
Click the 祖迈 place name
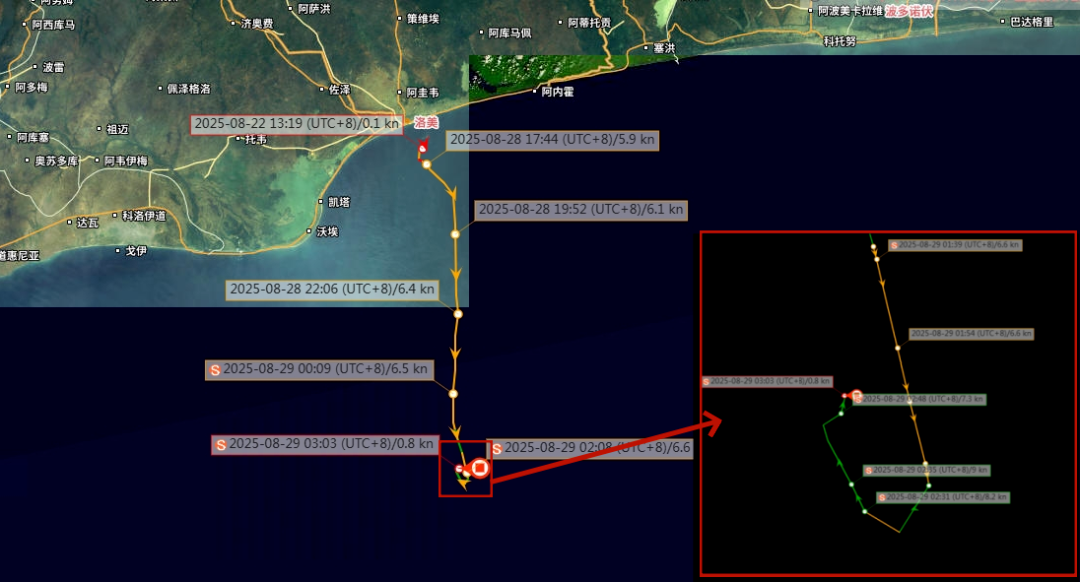[x=117, y=129]
